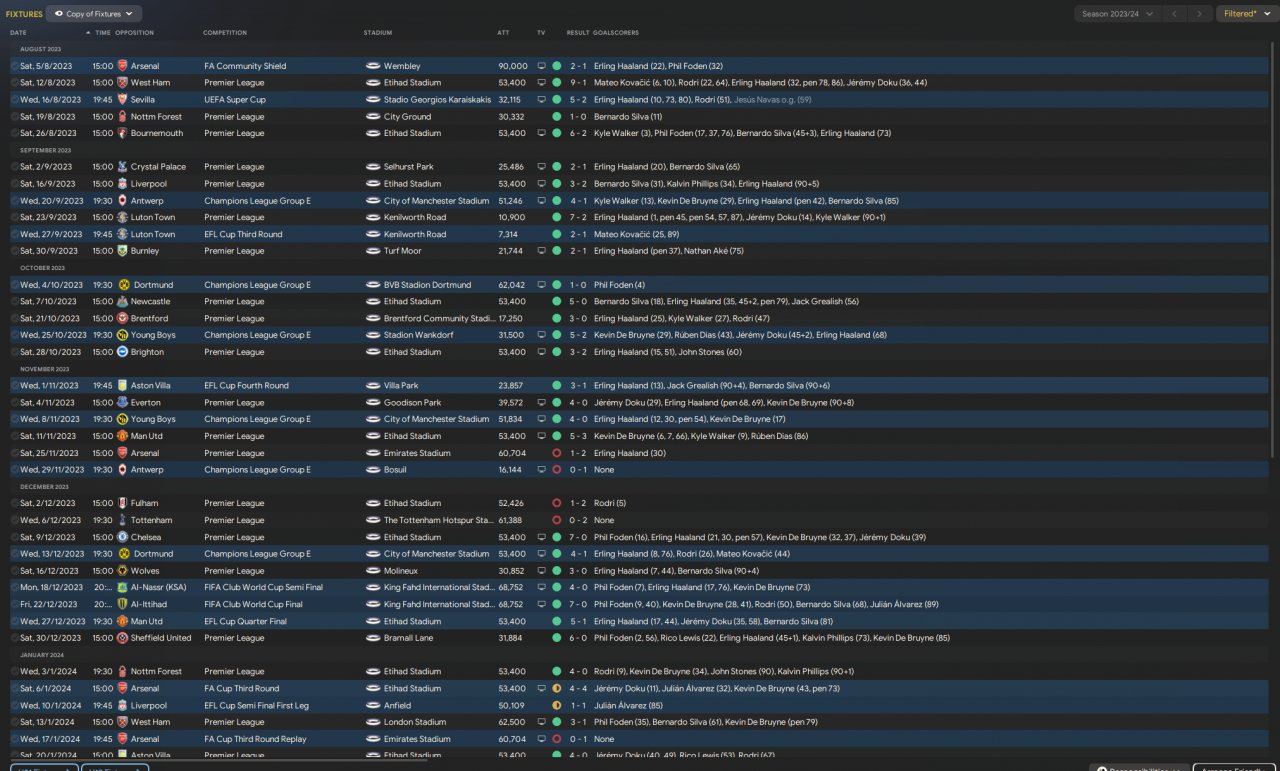
Task: Click the Bournemouth club badge icon
Action: pos(123,133)
